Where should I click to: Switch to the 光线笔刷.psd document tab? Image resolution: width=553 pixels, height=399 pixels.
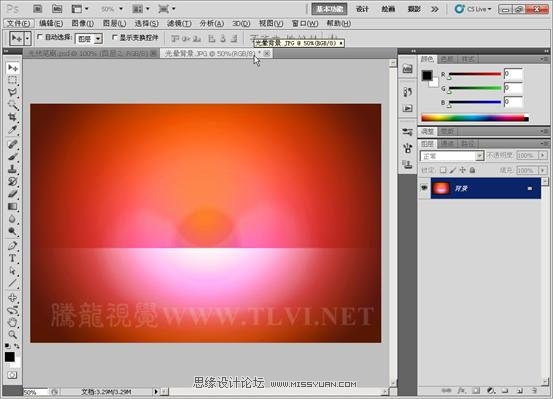point(90,53)
